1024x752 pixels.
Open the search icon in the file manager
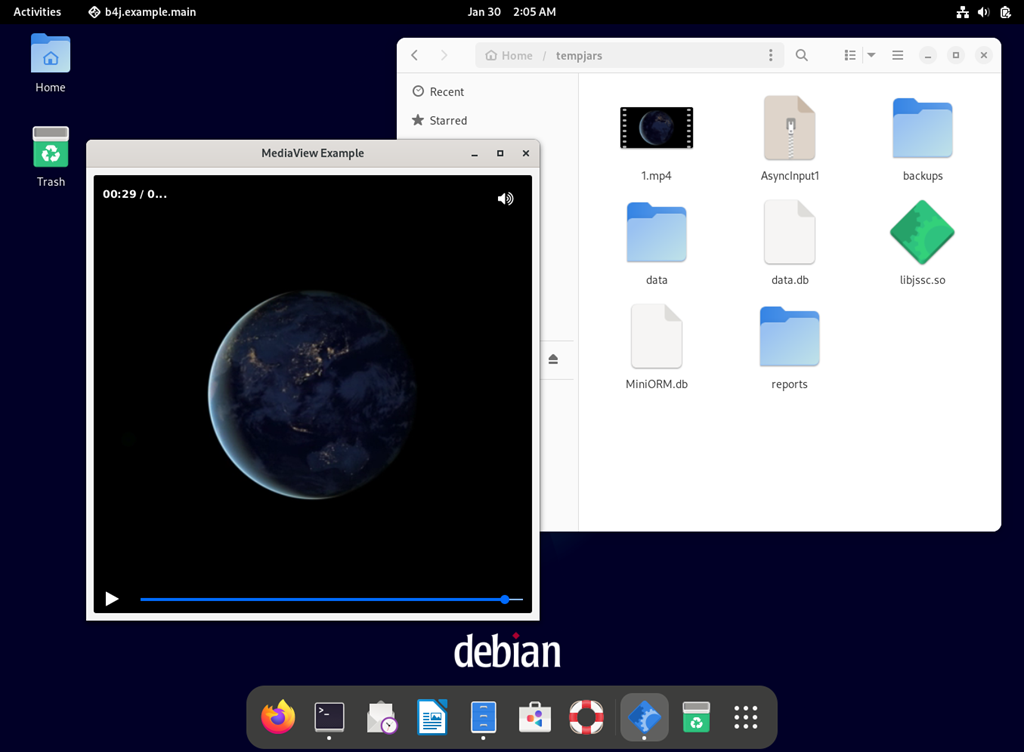[x=801, y=55]
